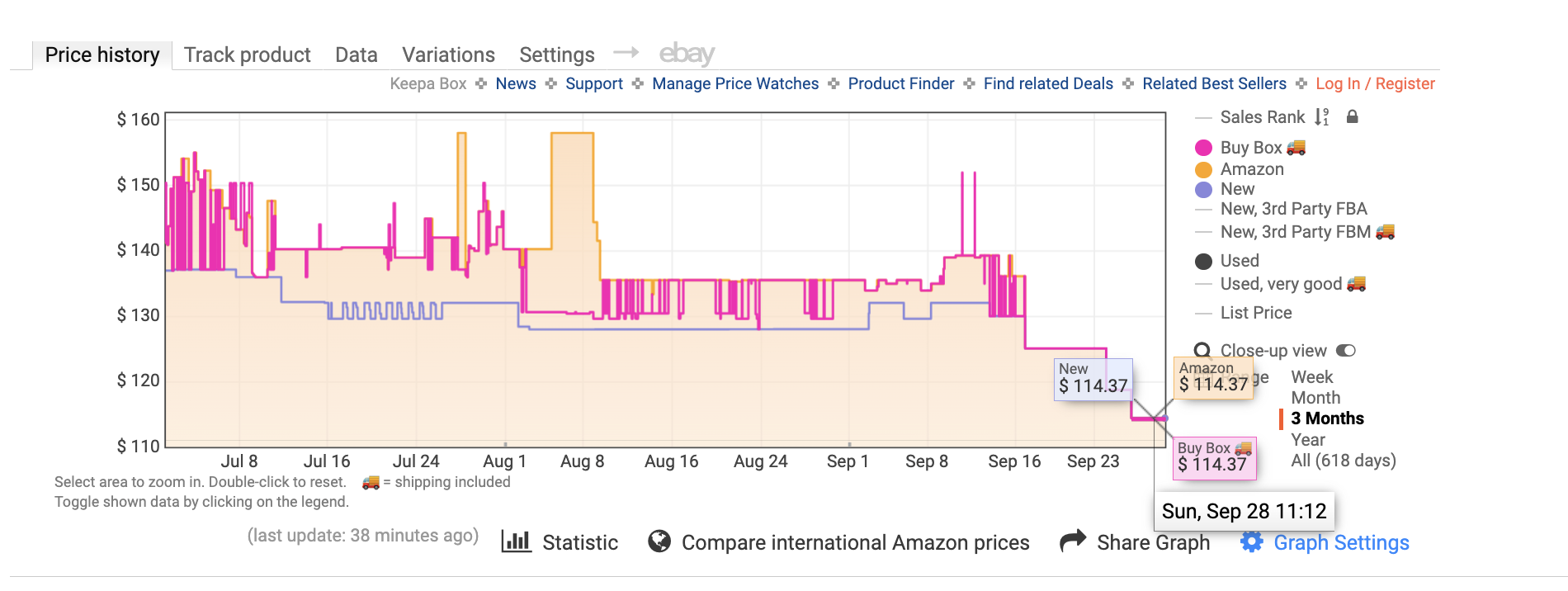1568x591 pixels.
Task: Switch to the Track product tab
Action: (247, 55)
